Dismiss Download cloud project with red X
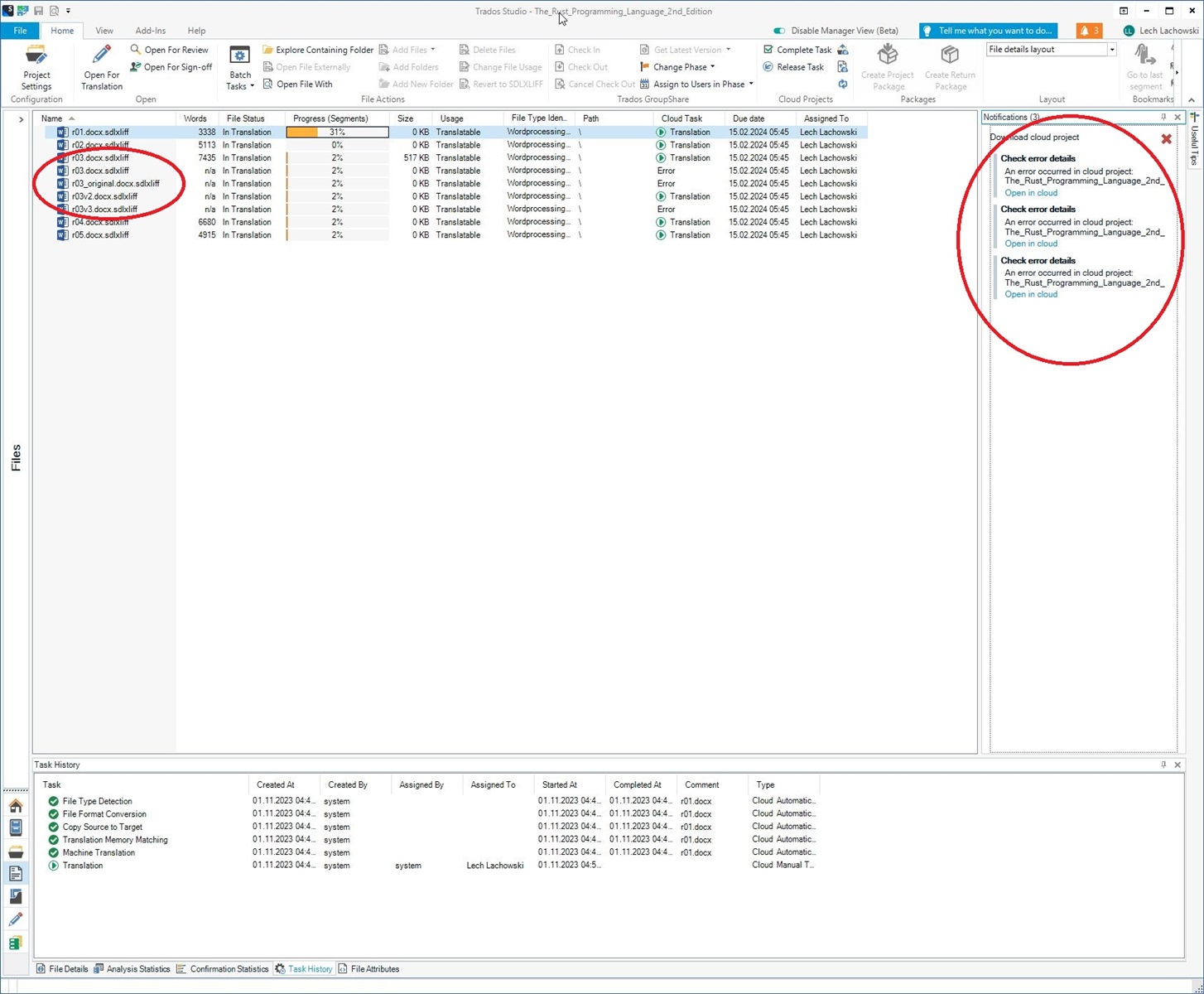This screenshot has width=1204, height=994. tap(1166, 139)
